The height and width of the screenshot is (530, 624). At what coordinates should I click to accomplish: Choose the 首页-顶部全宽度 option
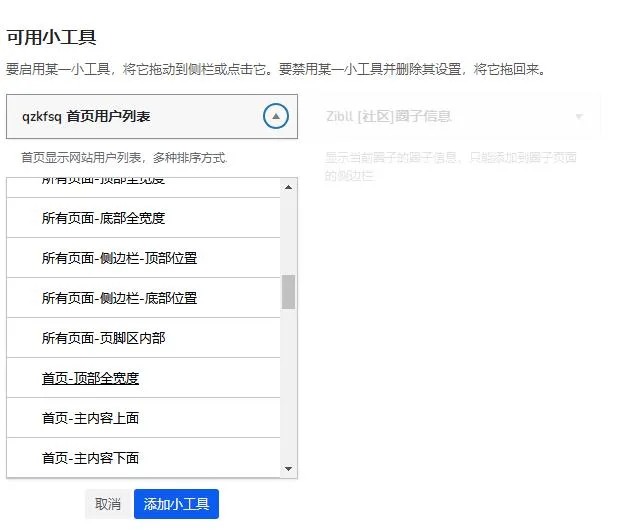[90, 378]
